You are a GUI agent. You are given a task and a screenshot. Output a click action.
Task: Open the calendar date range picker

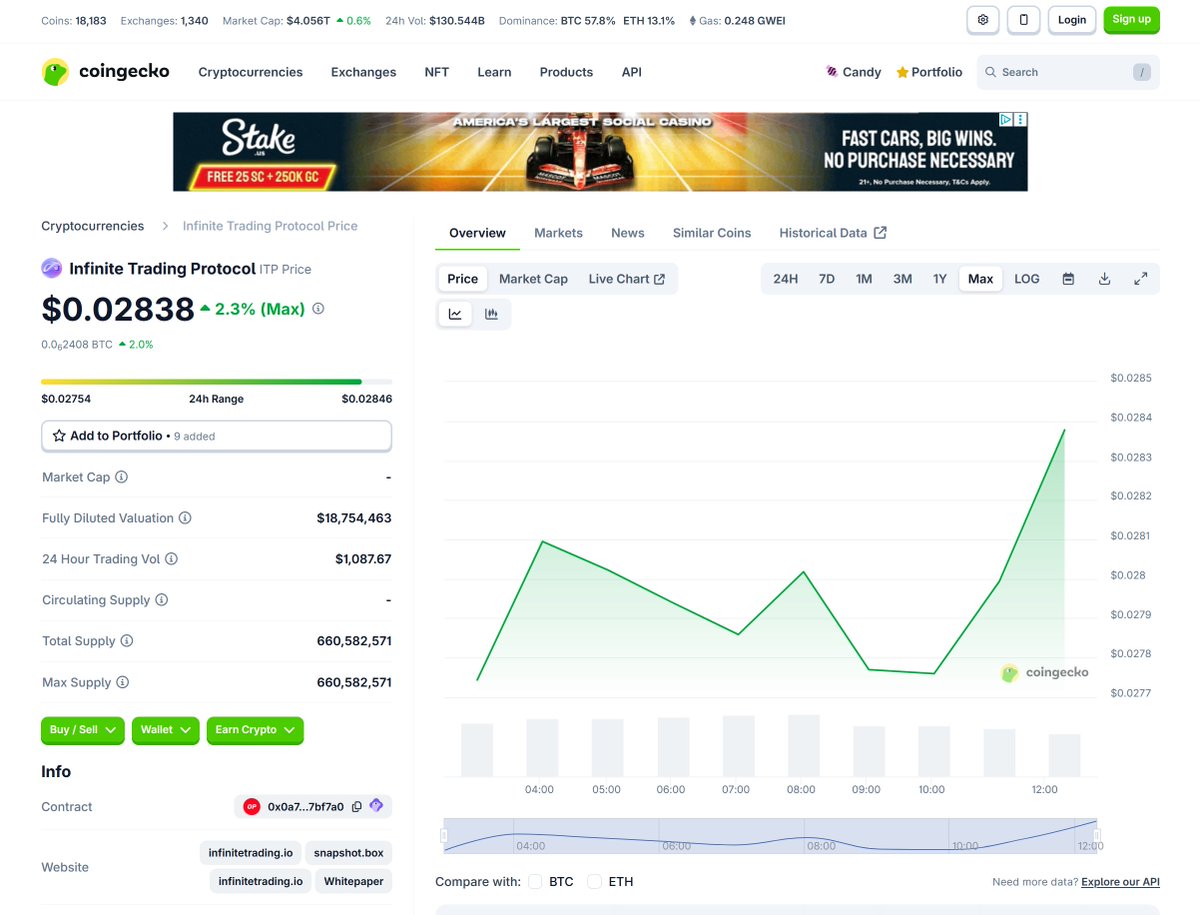click(1068, 279)
